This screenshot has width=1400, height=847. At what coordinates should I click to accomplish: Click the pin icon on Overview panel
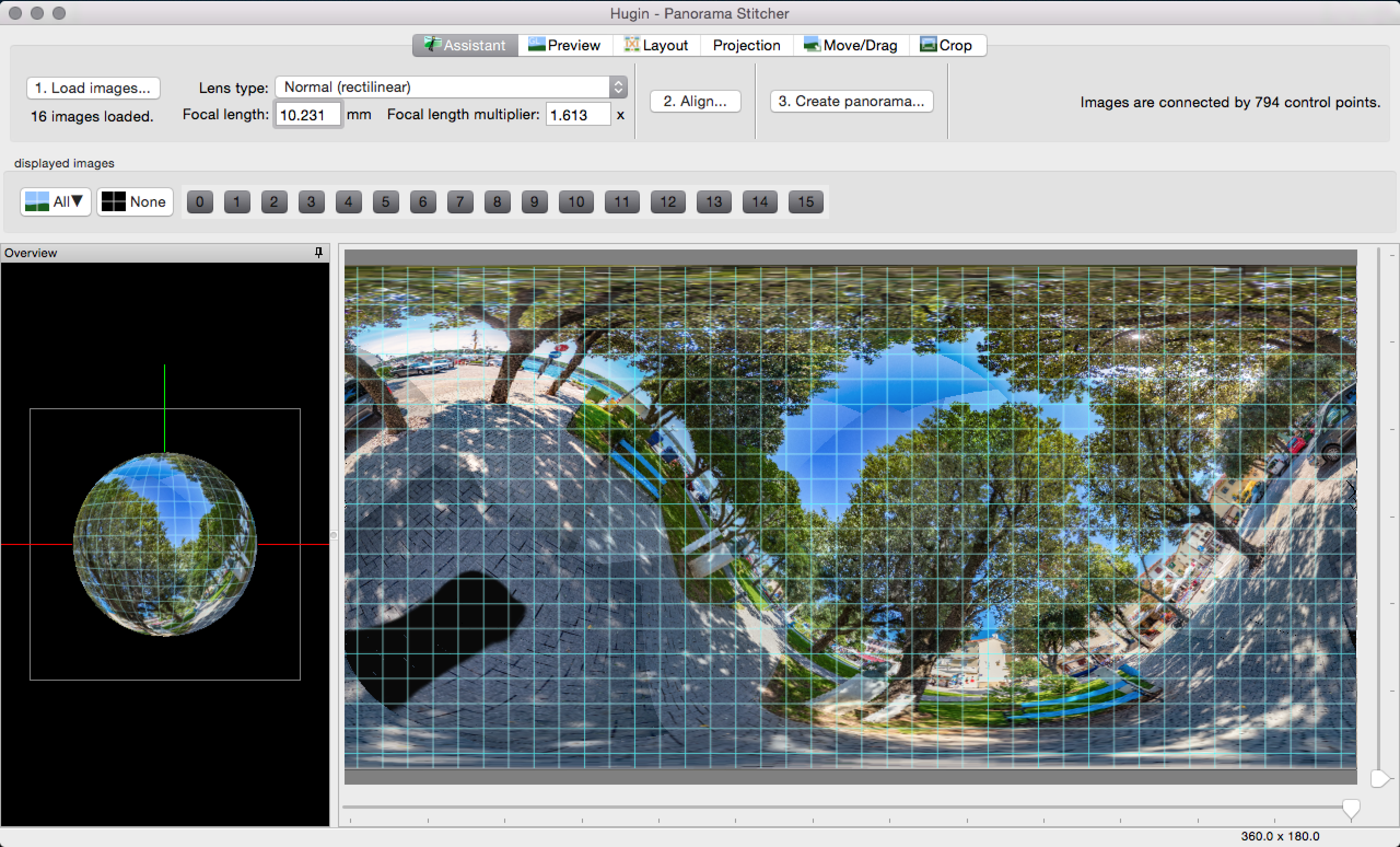(x=319, y=252)
